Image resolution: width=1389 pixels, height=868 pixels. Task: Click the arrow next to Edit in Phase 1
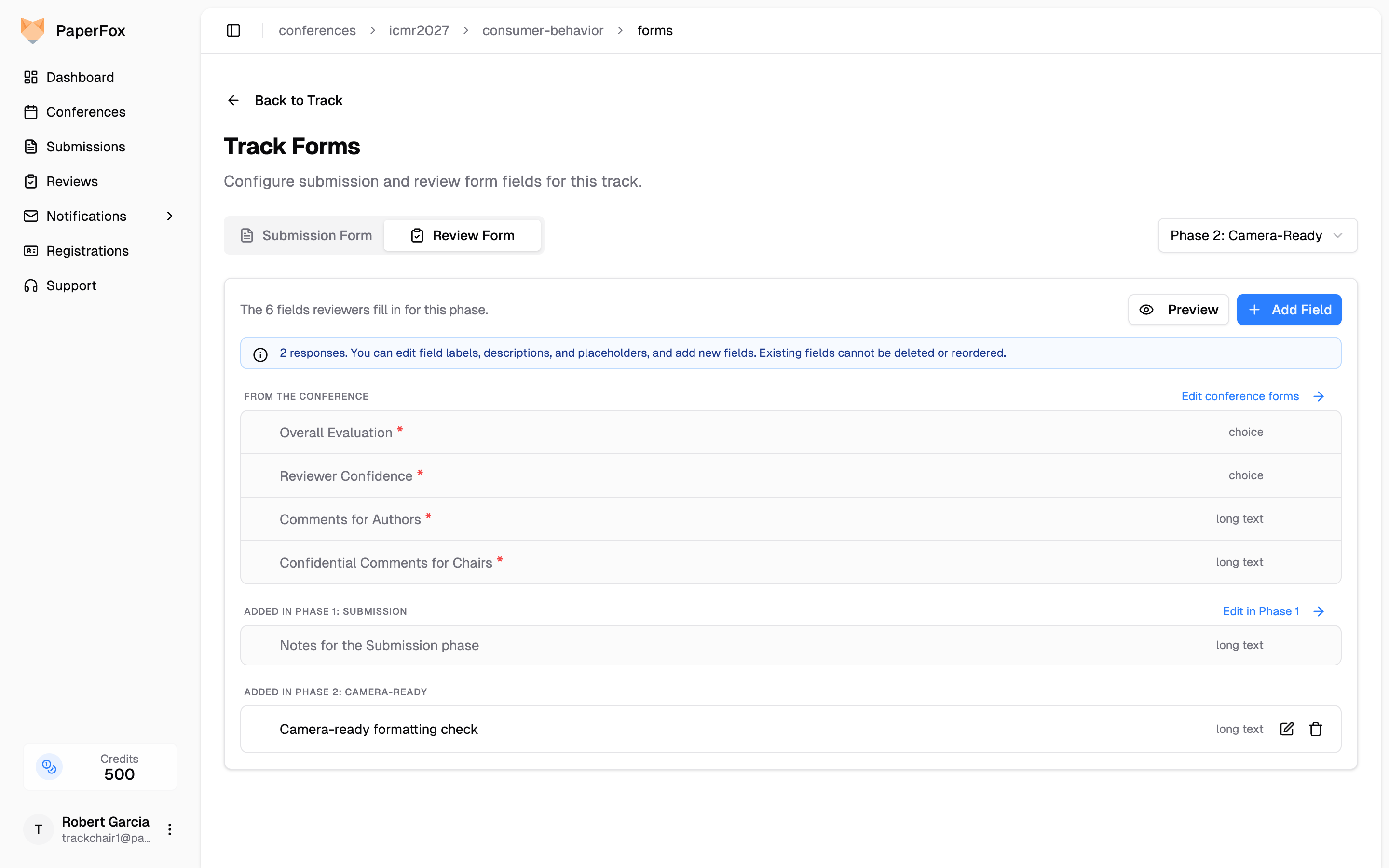tap(1319, 611)
